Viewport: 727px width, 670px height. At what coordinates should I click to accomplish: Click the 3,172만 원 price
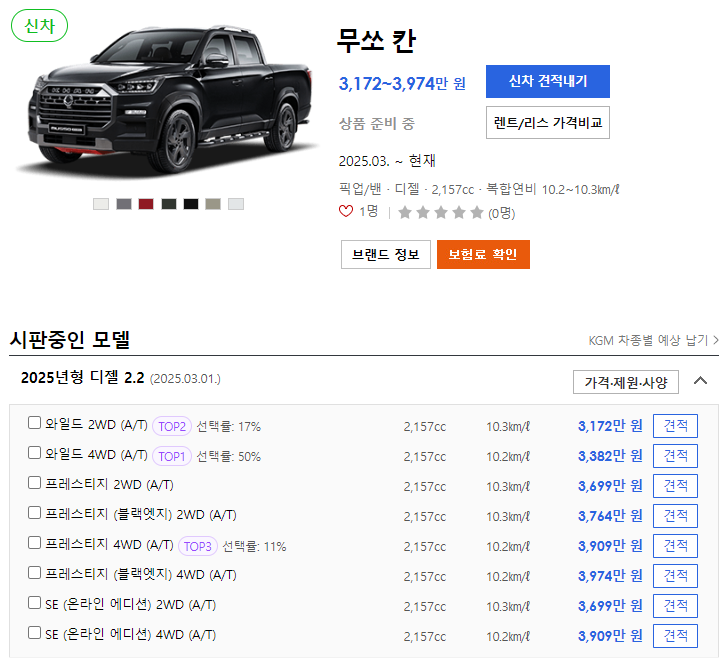610,426
